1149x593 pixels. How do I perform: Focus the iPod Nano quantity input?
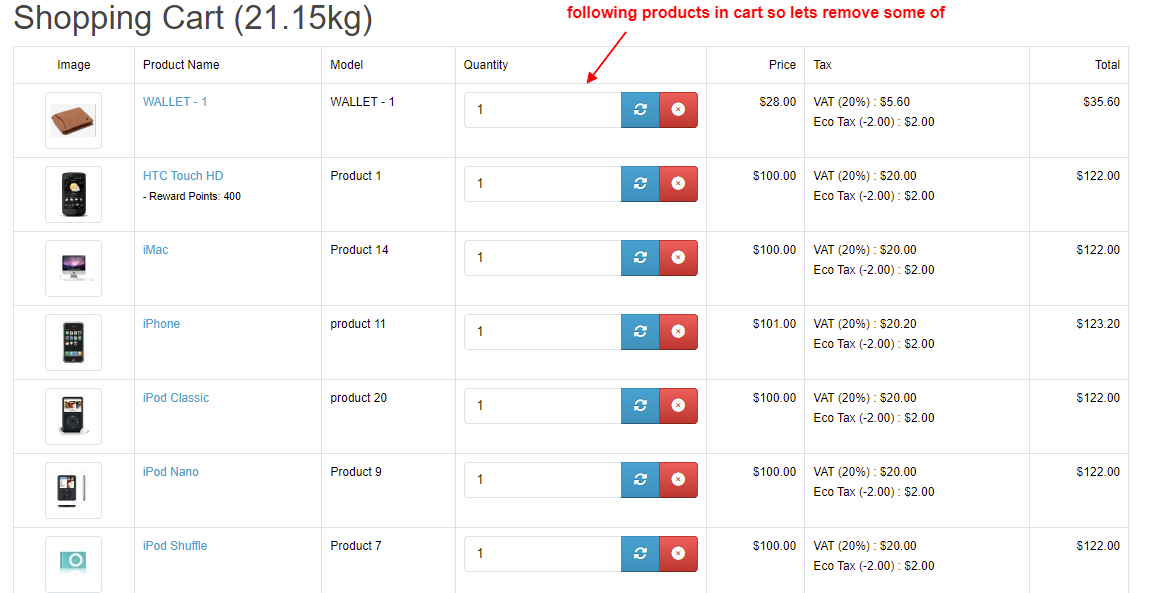tap(543, 480)
